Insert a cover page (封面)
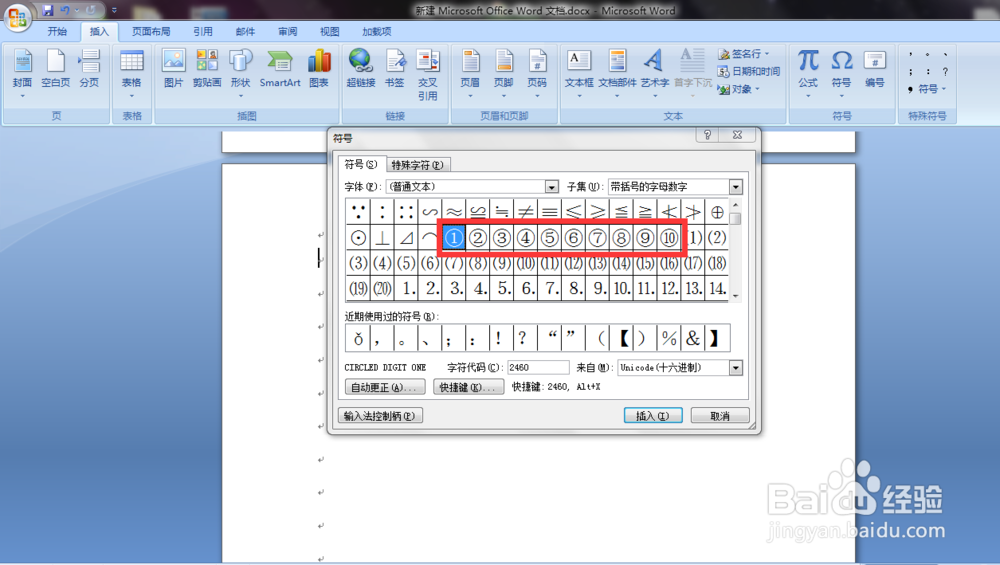Screen dimensions: 1000x565 (x=22, y=72)
